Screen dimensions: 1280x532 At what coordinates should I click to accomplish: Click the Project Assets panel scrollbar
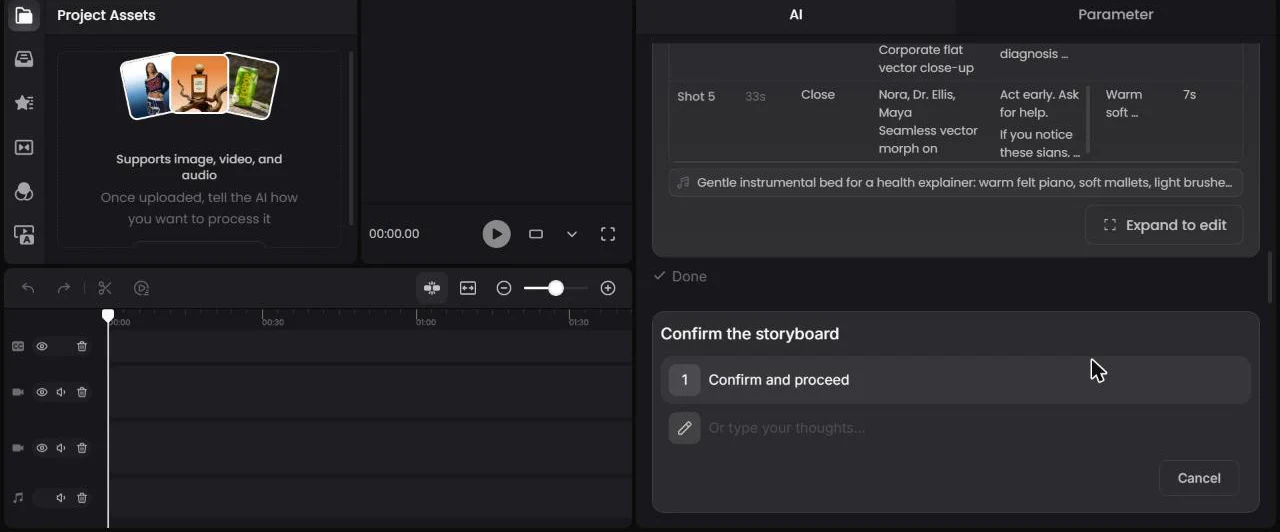[351, 139]
